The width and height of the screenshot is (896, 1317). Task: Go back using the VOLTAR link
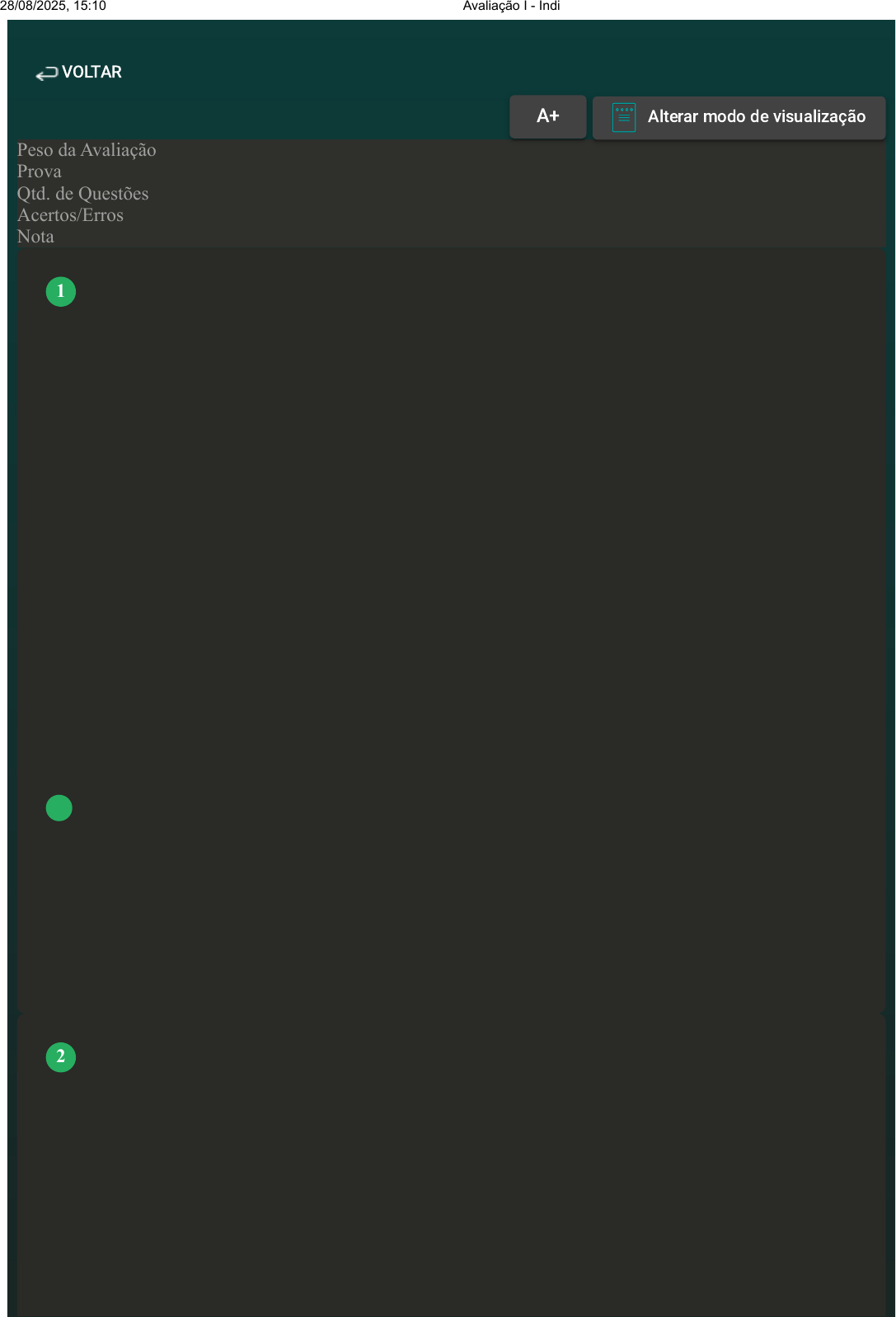click(x=78, y=73)
